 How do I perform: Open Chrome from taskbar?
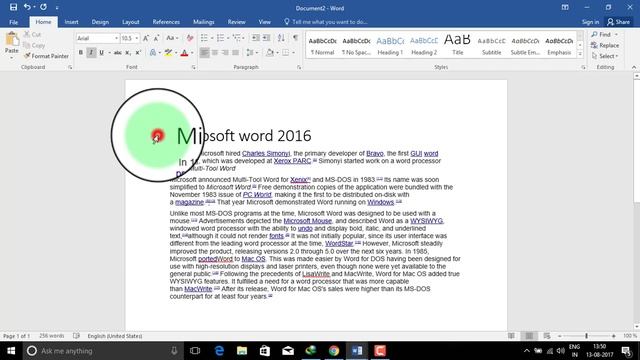334,351
